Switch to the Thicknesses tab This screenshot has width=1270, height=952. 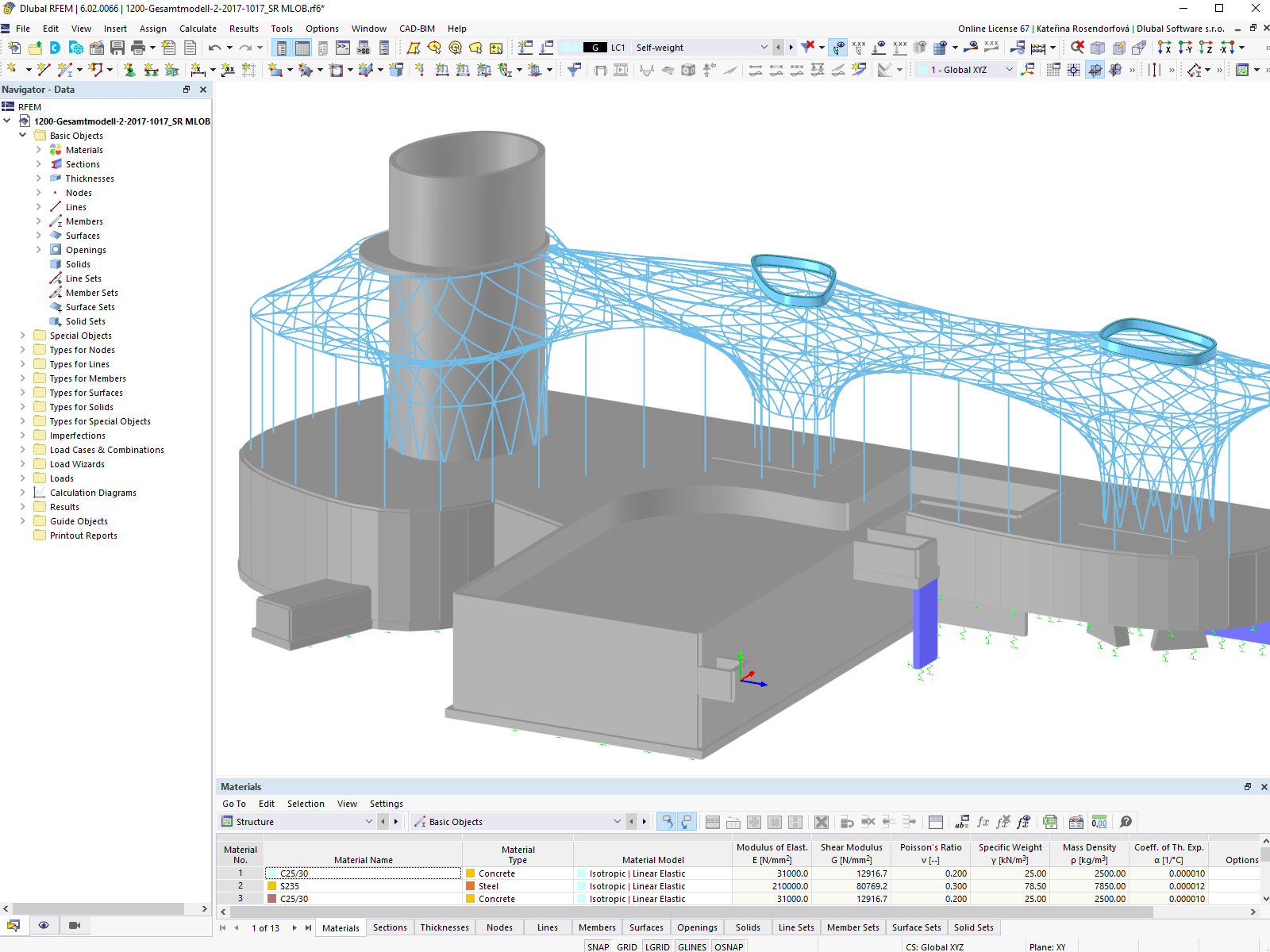click(444, 927)
